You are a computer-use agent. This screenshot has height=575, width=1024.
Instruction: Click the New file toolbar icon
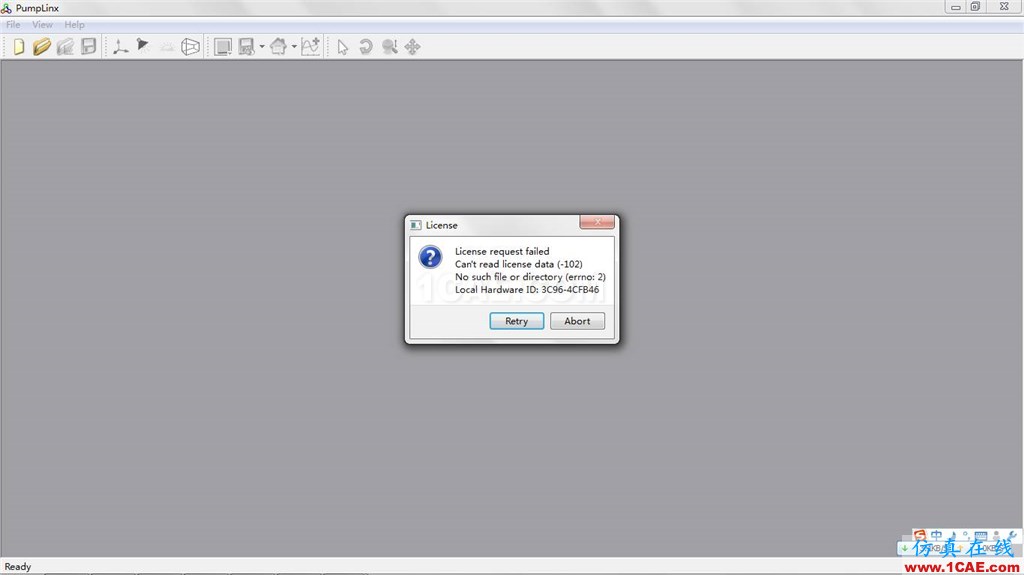point(19,47)
